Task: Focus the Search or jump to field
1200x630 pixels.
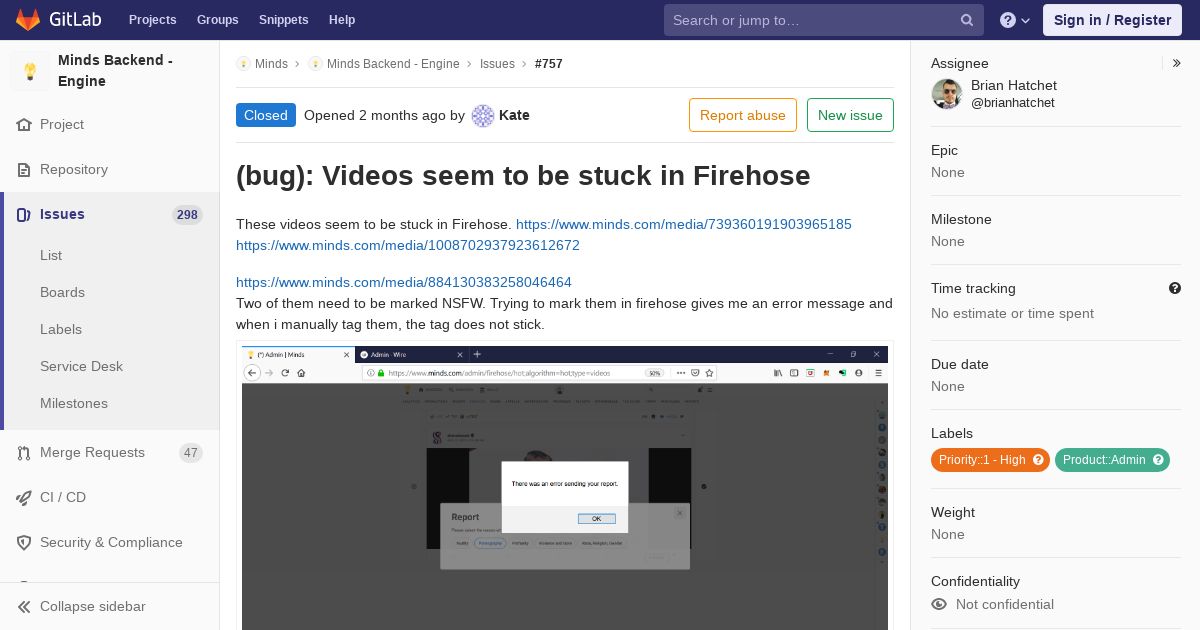Action: [824, 20]
